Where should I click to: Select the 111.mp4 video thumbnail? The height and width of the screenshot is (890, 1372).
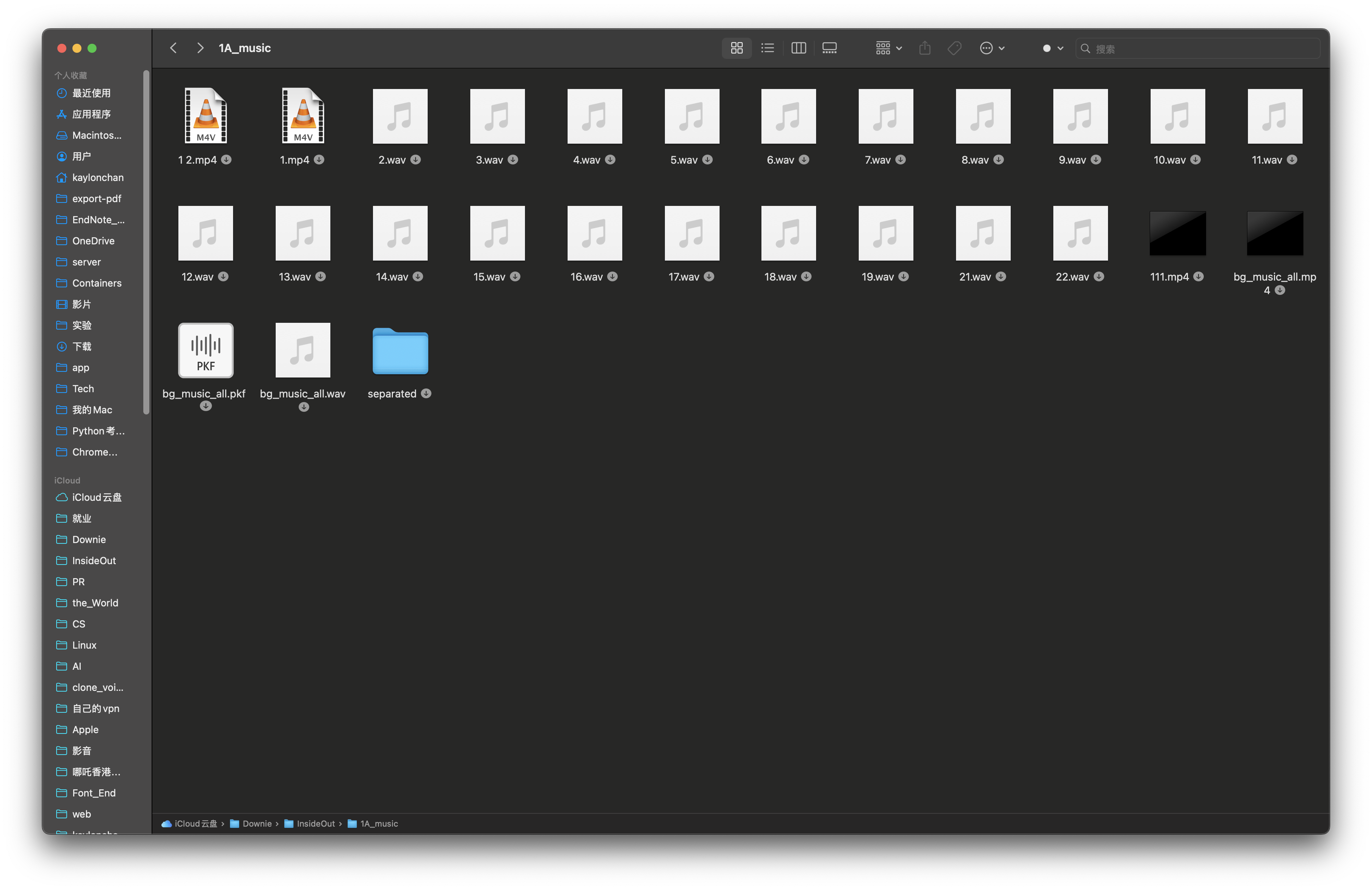click(1177, 233)
